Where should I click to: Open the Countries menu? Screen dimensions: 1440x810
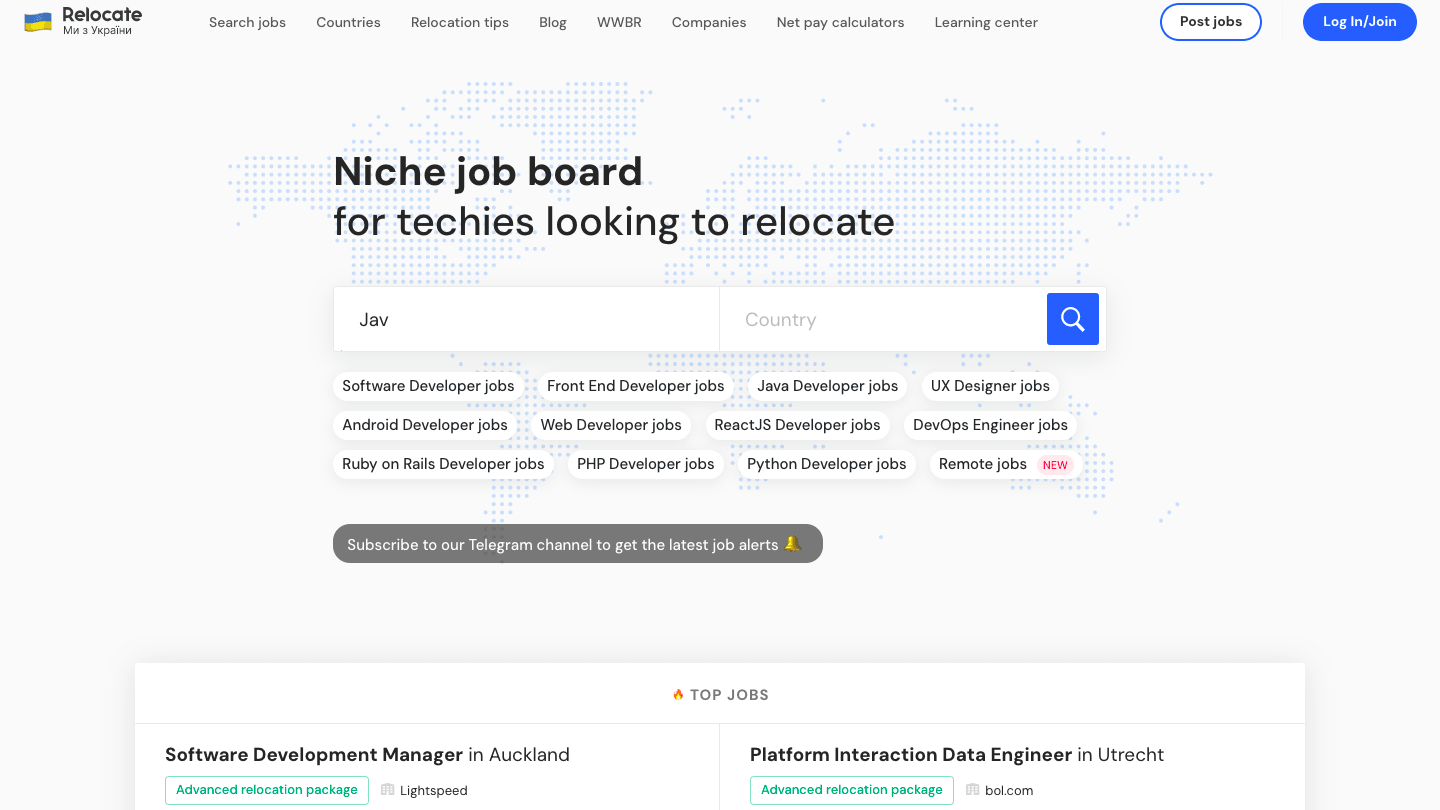[x=348, y=22]
